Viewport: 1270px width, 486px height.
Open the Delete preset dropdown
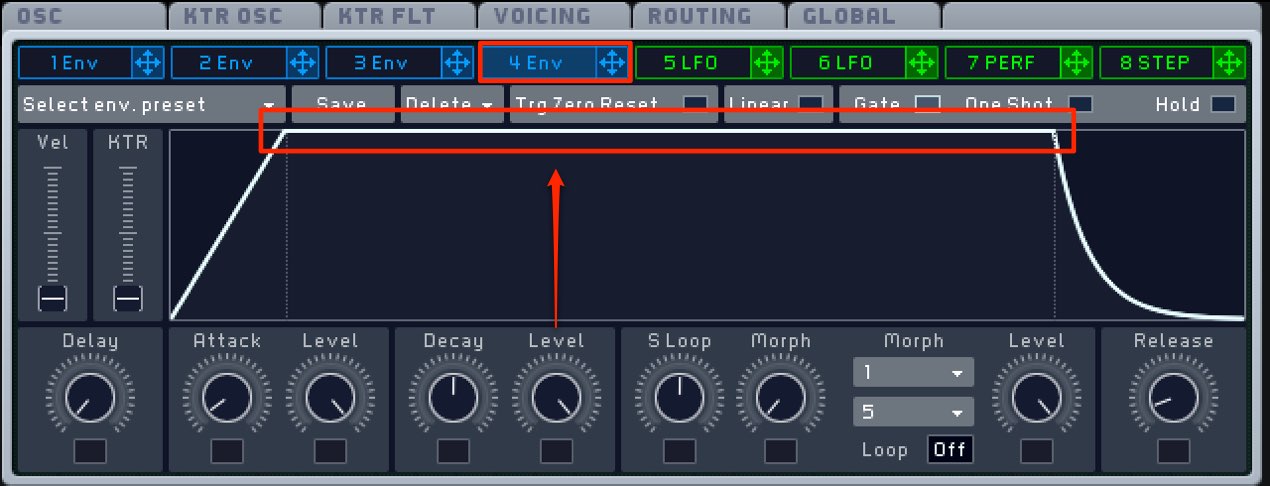pyautogui.click(x=451, y=104)
